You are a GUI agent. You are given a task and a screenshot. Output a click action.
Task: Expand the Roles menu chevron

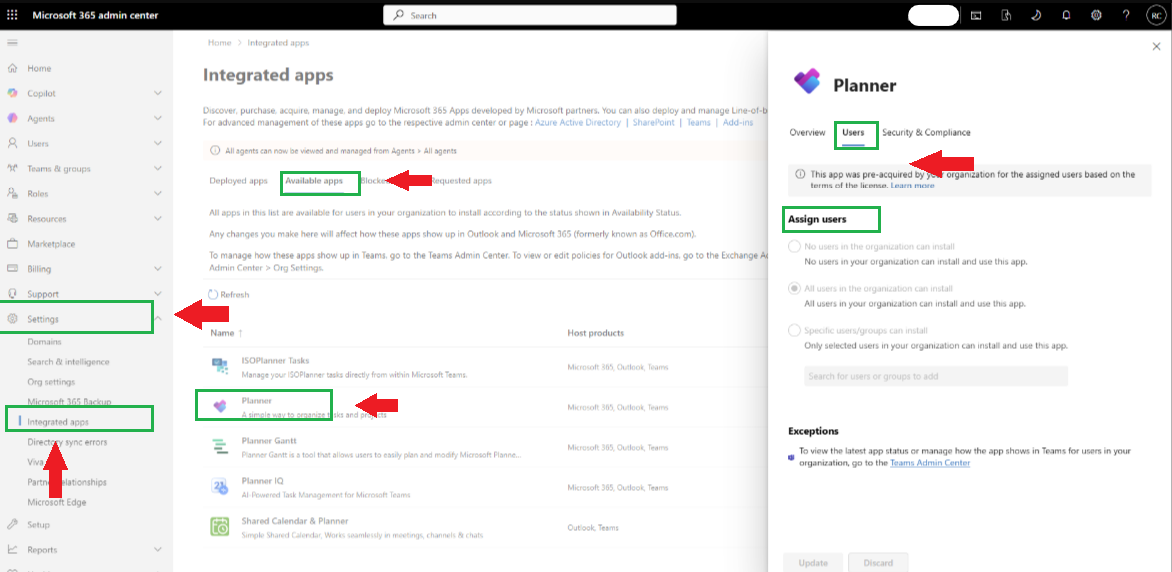pos(158,194)
